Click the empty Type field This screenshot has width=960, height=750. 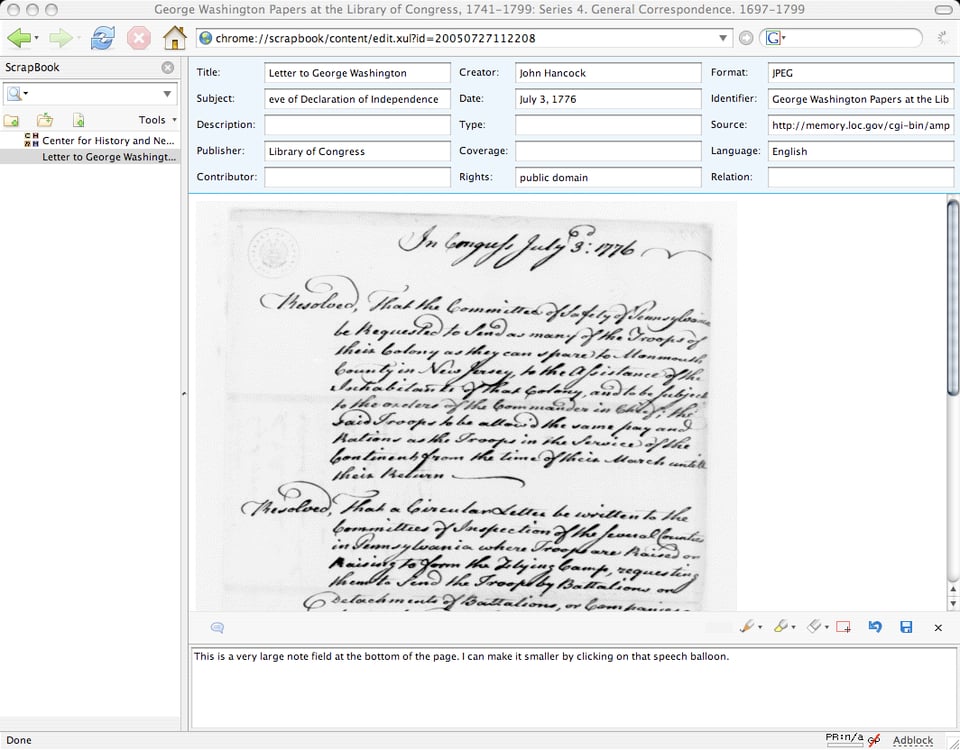click(x=608, y=125)
